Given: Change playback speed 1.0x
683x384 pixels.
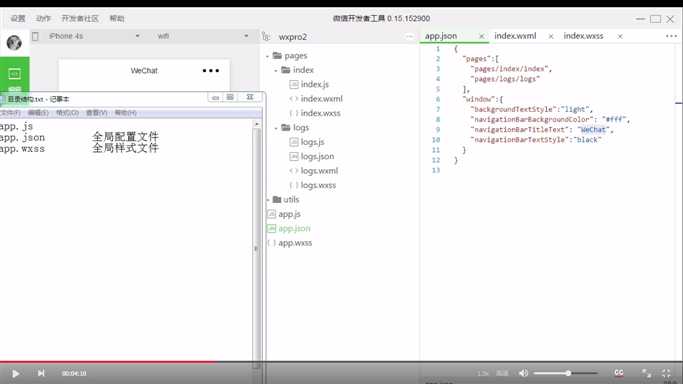Looking at the screenshot, I should point(482,374).
